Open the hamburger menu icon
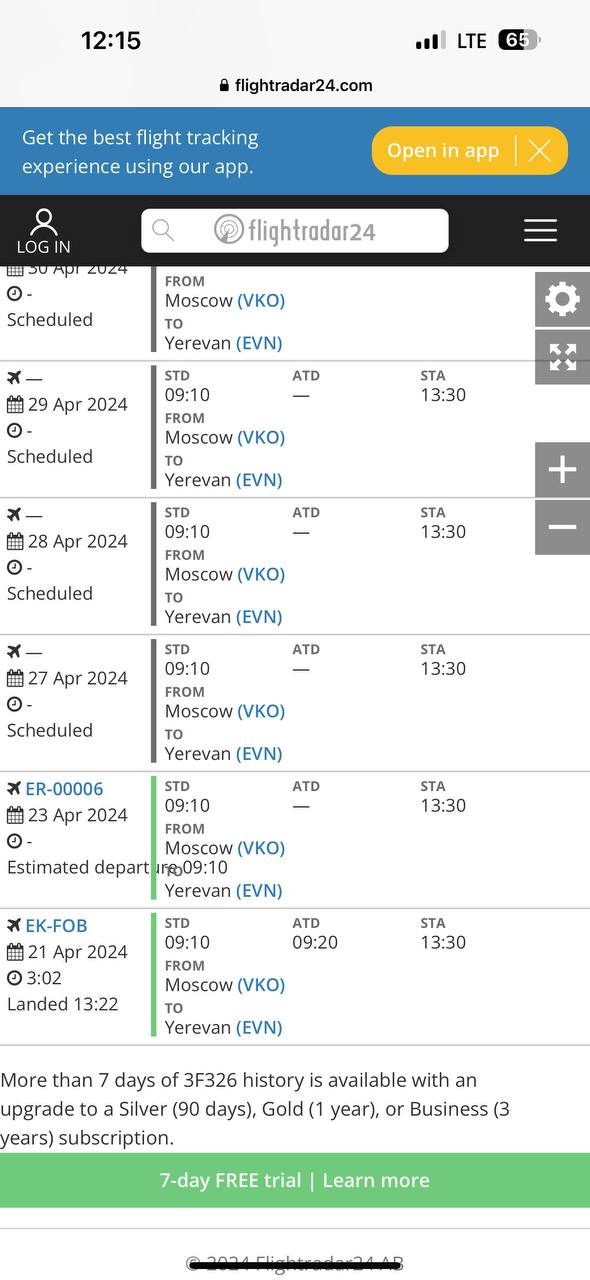Screen dimensions: 590x1280 pyautogui.click(x=540, y=231)
